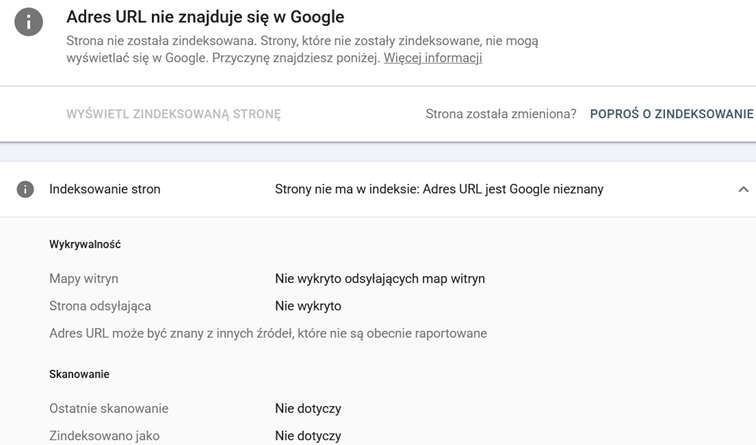Click Nie dotyczy value for Zindeksowano jako

click(308, 436)
